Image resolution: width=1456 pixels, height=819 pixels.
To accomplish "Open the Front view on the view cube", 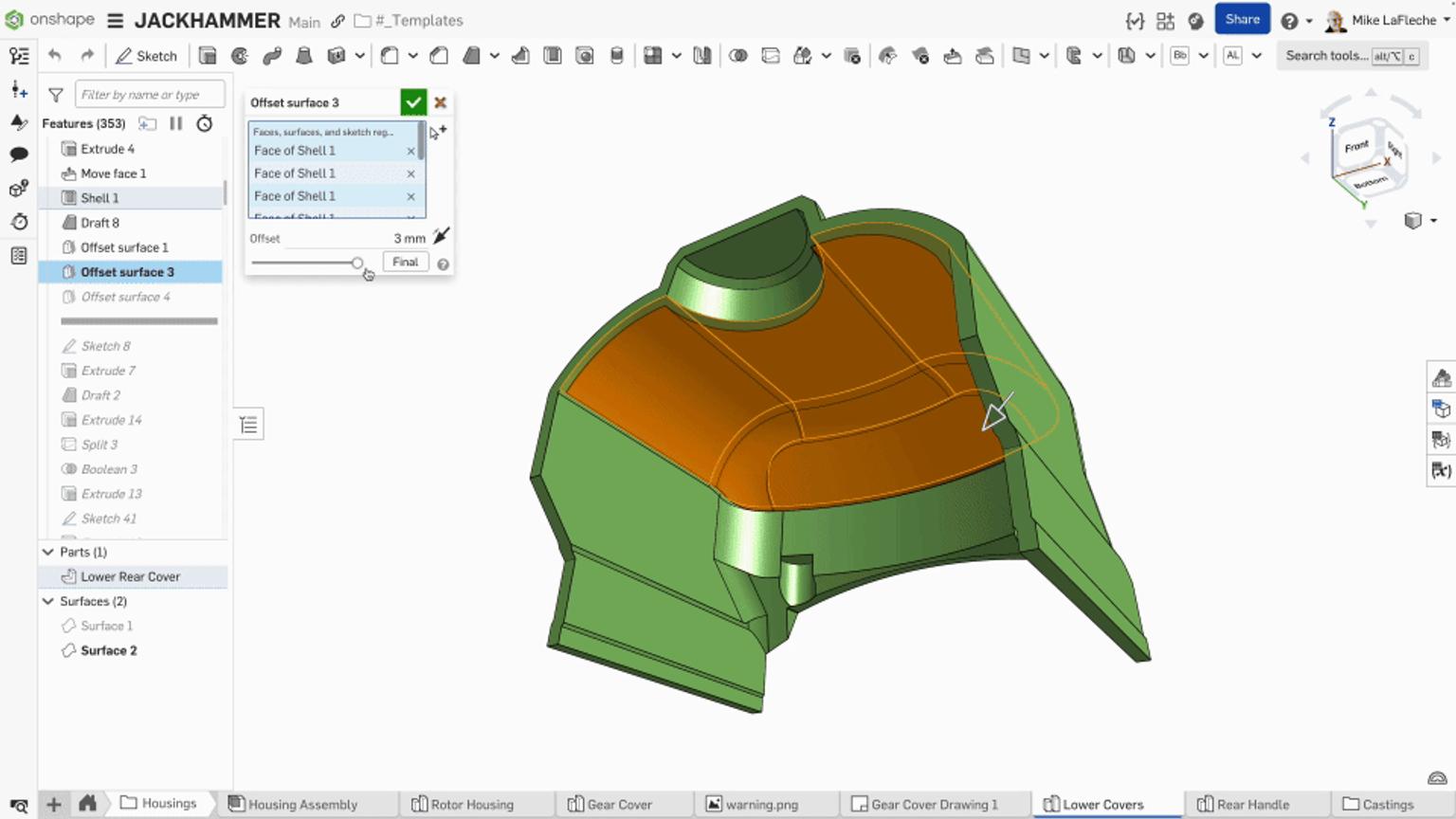I will tap(1356, 147).
